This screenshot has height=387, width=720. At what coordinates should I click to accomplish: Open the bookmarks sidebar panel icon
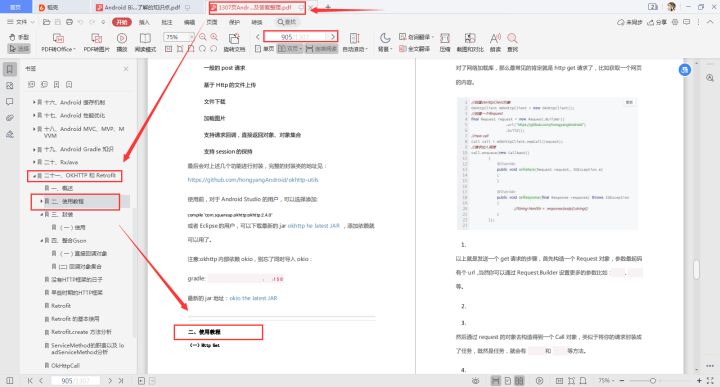[x=10, y=69]
